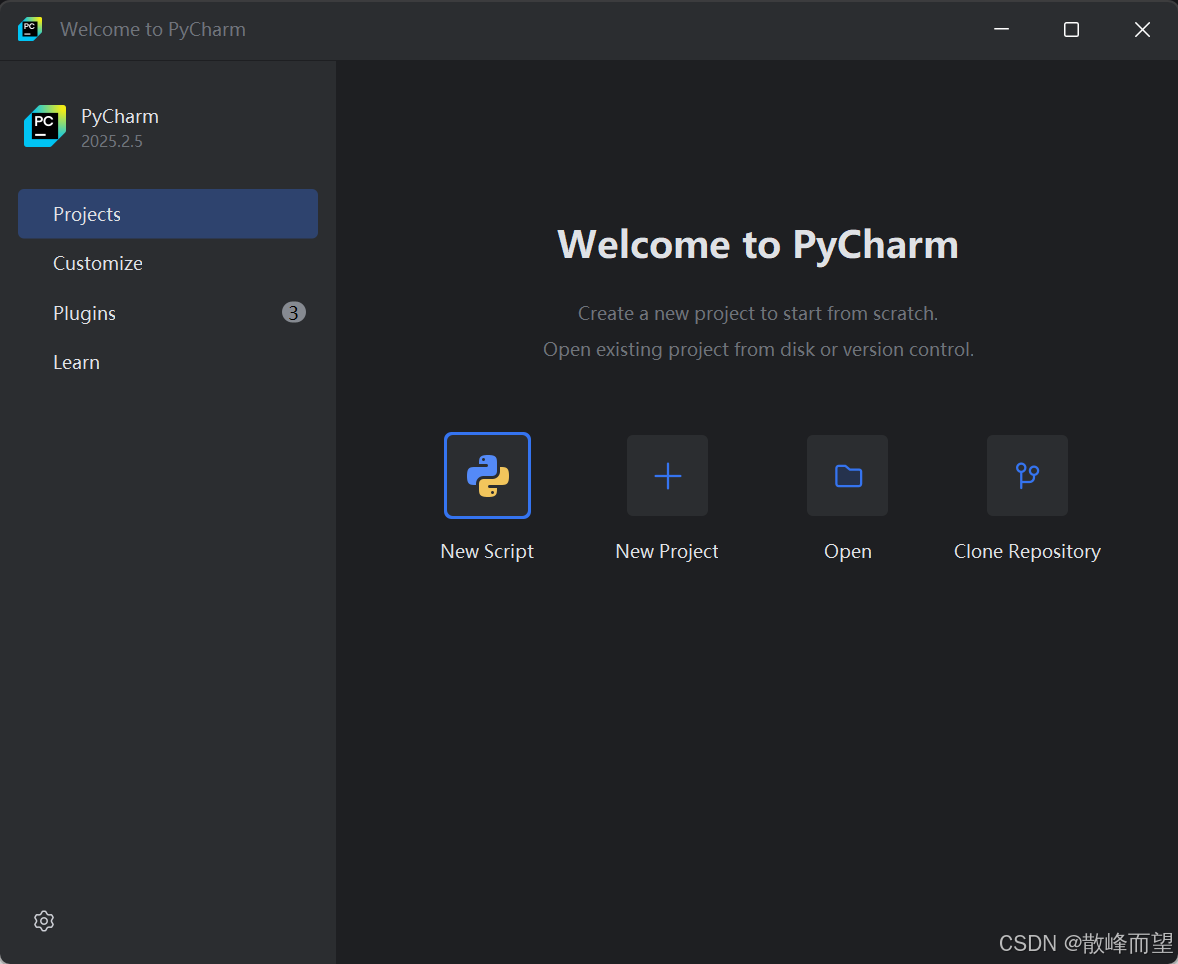
Task: Click the New Script label
Action: click(x=487, y=552)
